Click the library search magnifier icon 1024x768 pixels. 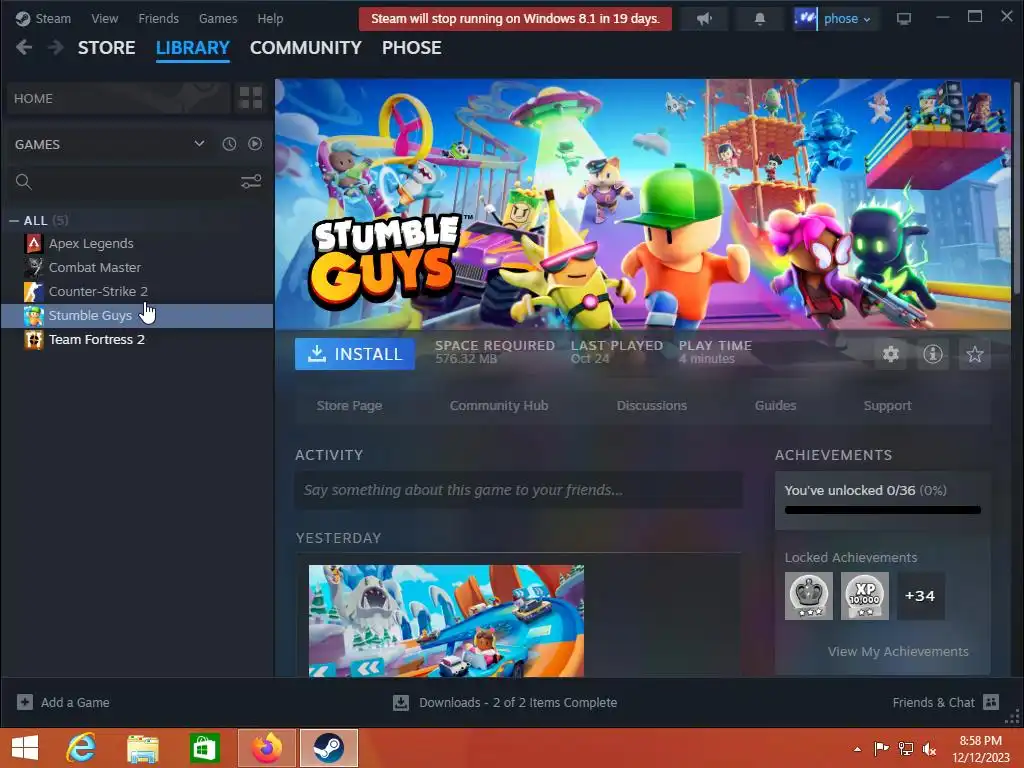point(24,182)
